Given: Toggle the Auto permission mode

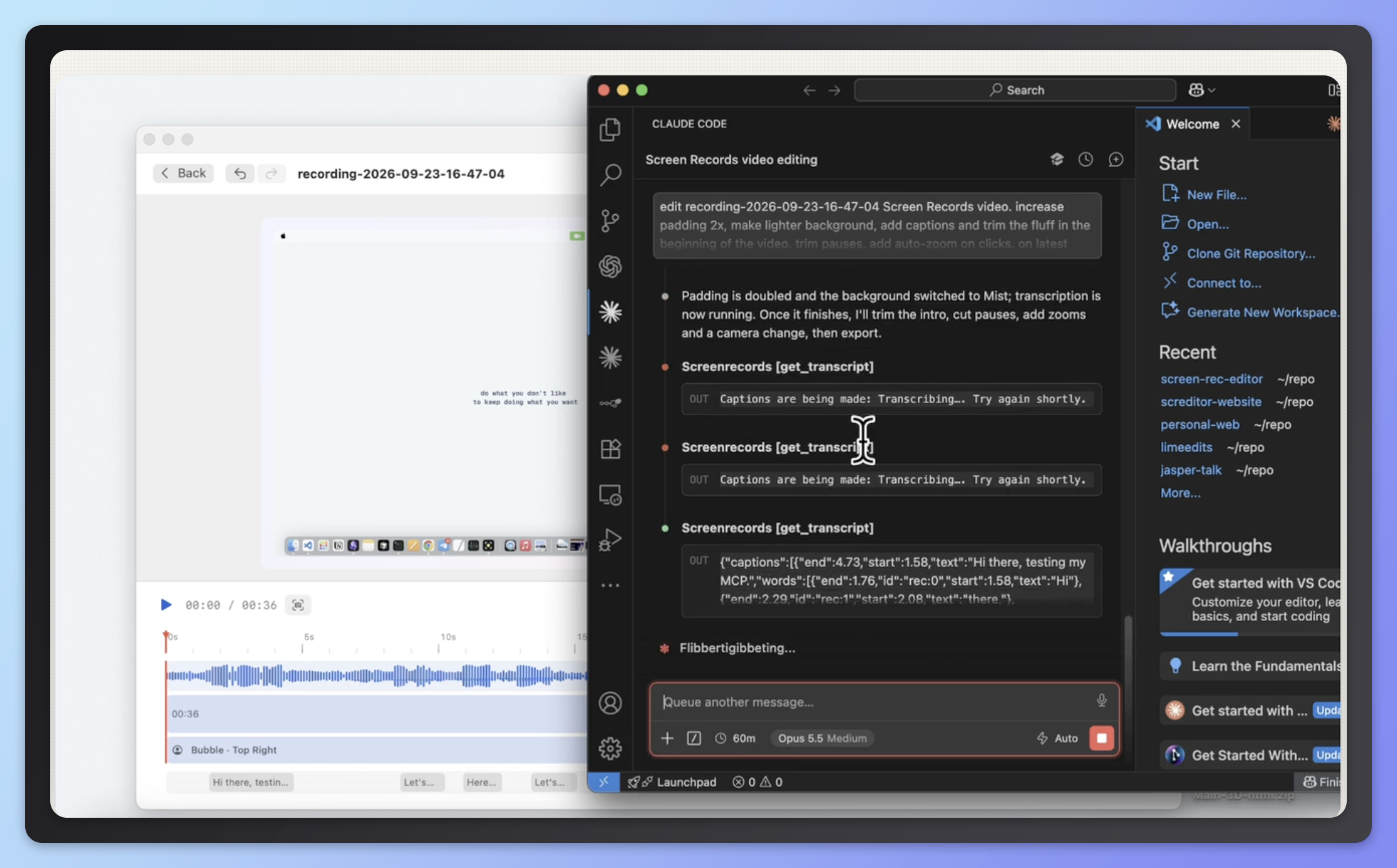Looking at the screenshot, I should tap(1057, 738).
